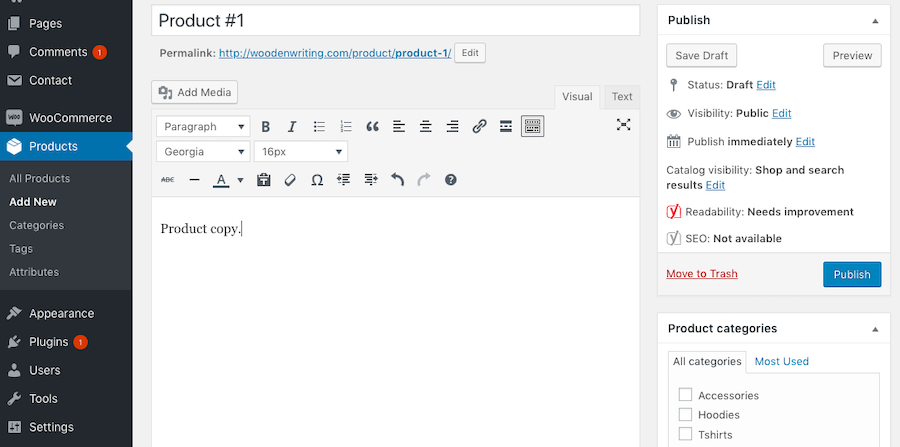Apply strikethrough formatting

[x=168, y=180]
